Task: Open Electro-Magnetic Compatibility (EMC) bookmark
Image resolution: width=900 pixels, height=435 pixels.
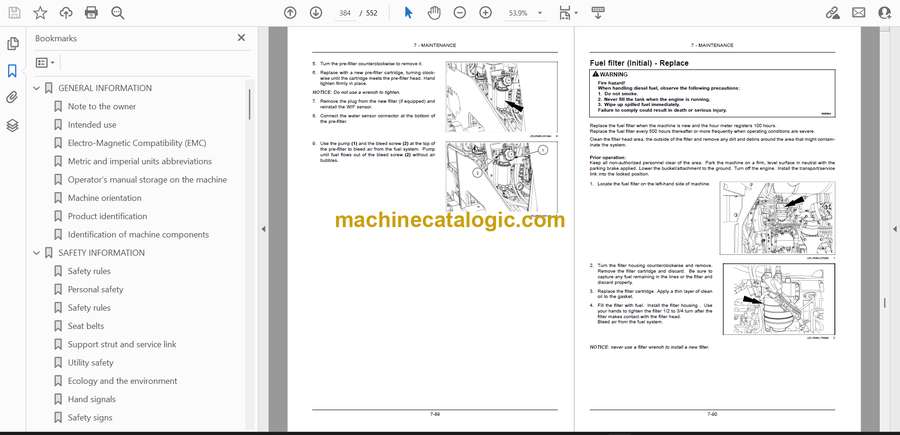Action: point(137,143)
